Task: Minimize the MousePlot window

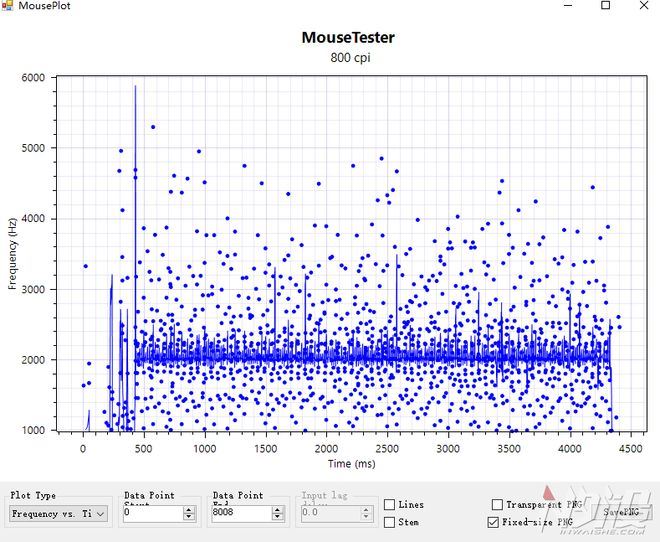Action: 568,5
